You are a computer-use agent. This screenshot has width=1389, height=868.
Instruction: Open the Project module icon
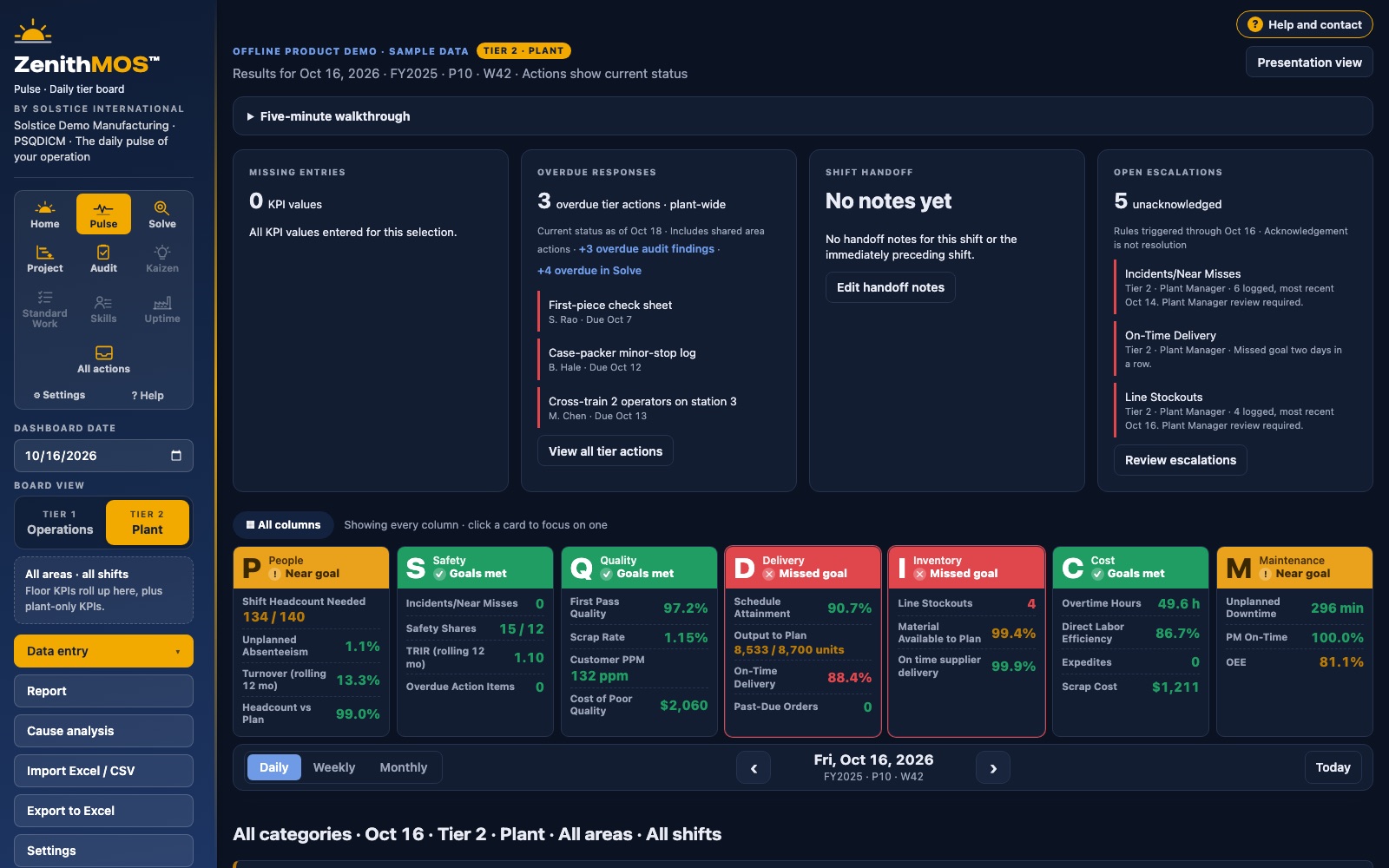point(45,259)
